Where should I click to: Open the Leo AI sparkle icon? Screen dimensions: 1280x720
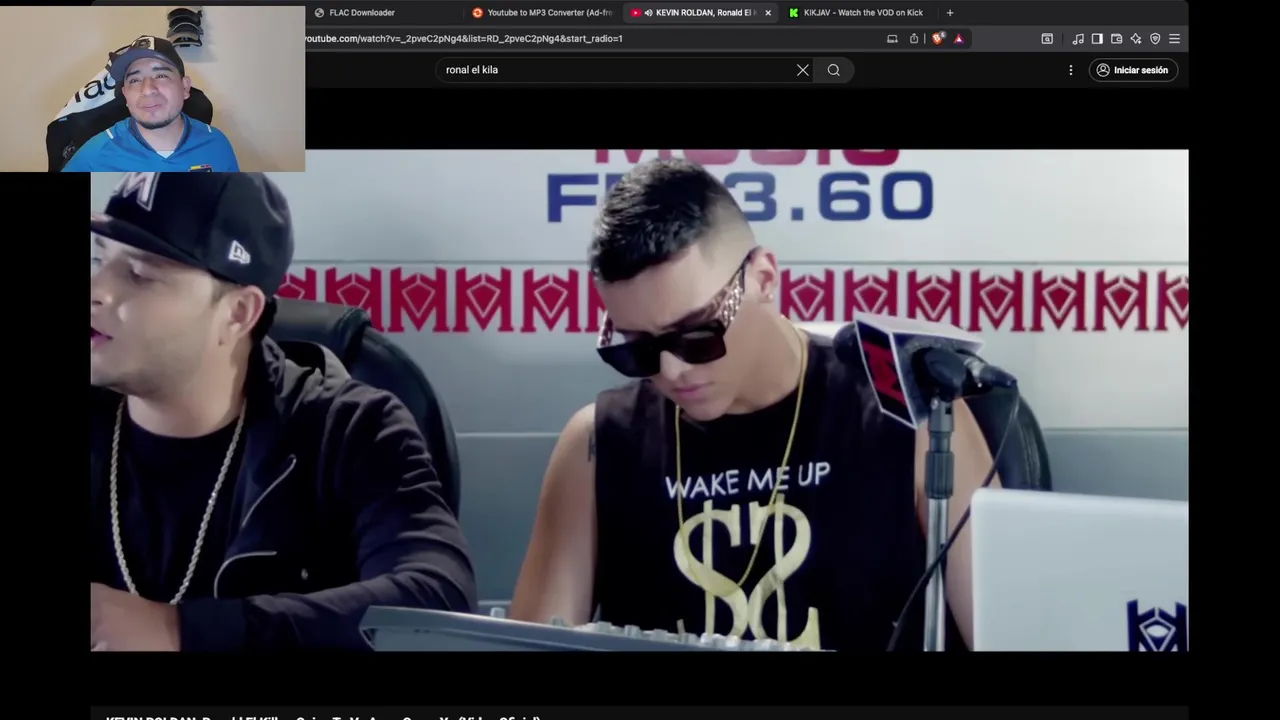click(x=1136, y=39)
